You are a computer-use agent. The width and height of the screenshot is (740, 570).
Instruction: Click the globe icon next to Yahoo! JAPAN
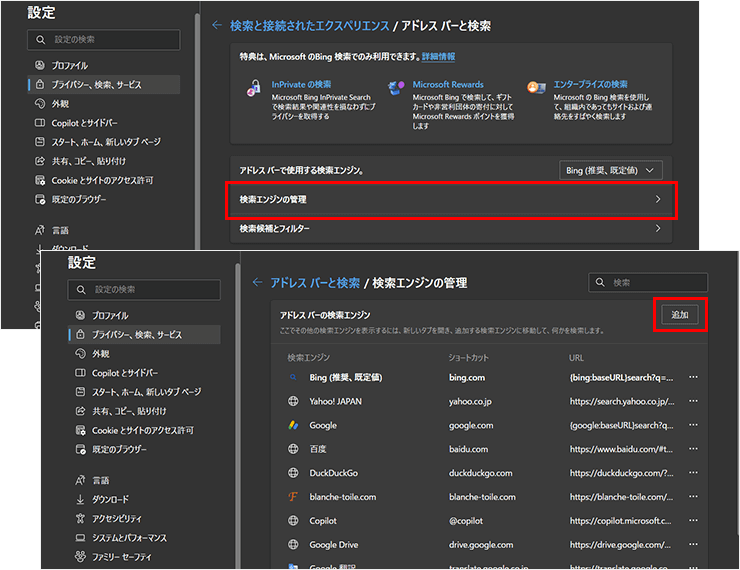293,401
